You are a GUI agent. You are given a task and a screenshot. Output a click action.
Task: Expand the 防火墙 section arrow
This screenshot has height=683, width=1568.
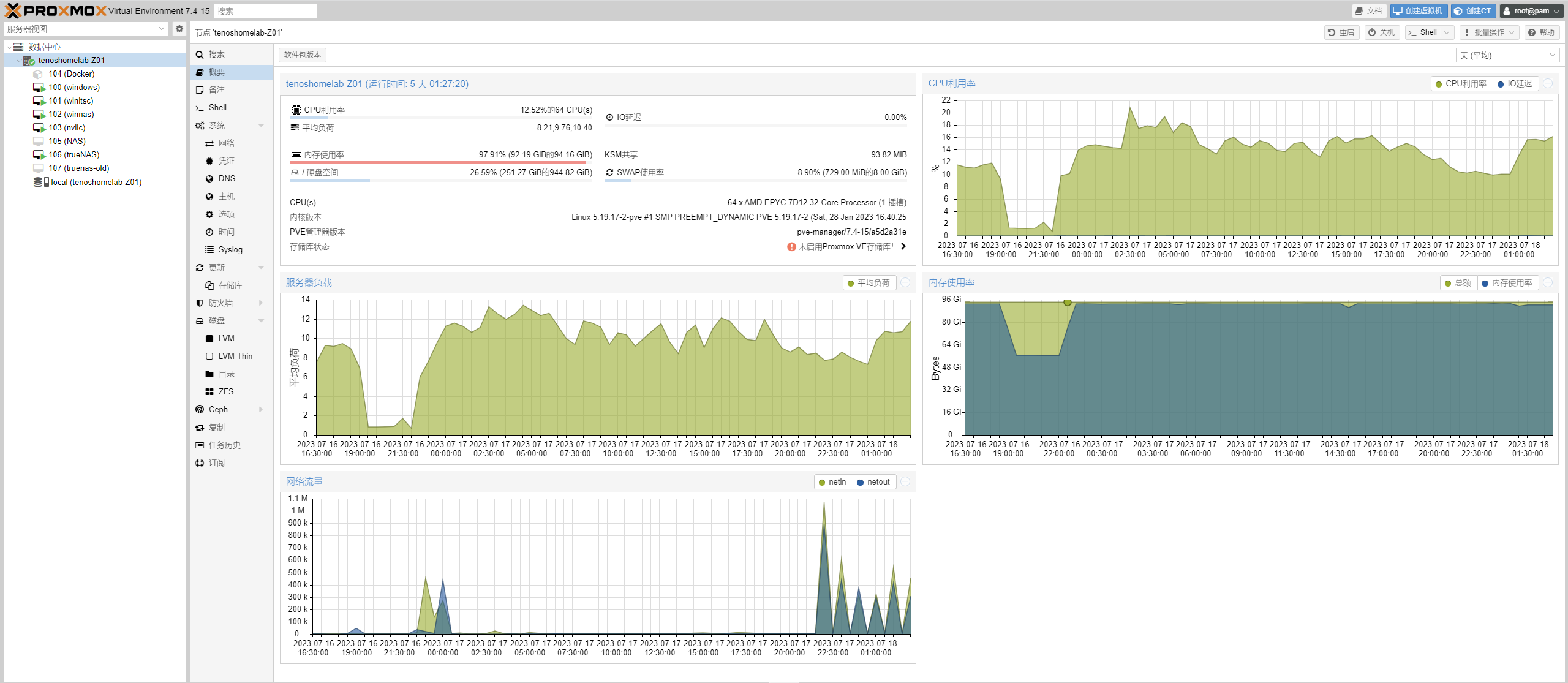click(262, 303)
